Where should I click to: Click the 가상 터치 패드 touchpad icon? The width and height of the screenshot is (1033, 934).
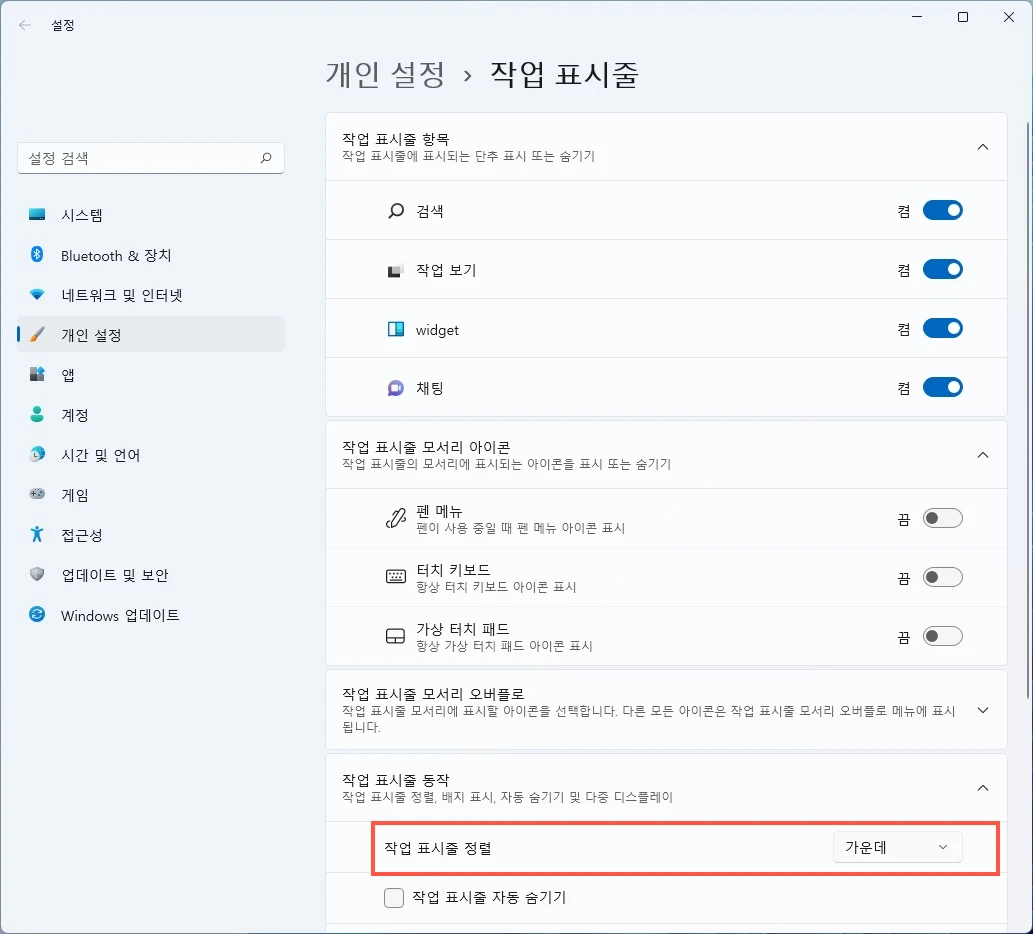395,636
